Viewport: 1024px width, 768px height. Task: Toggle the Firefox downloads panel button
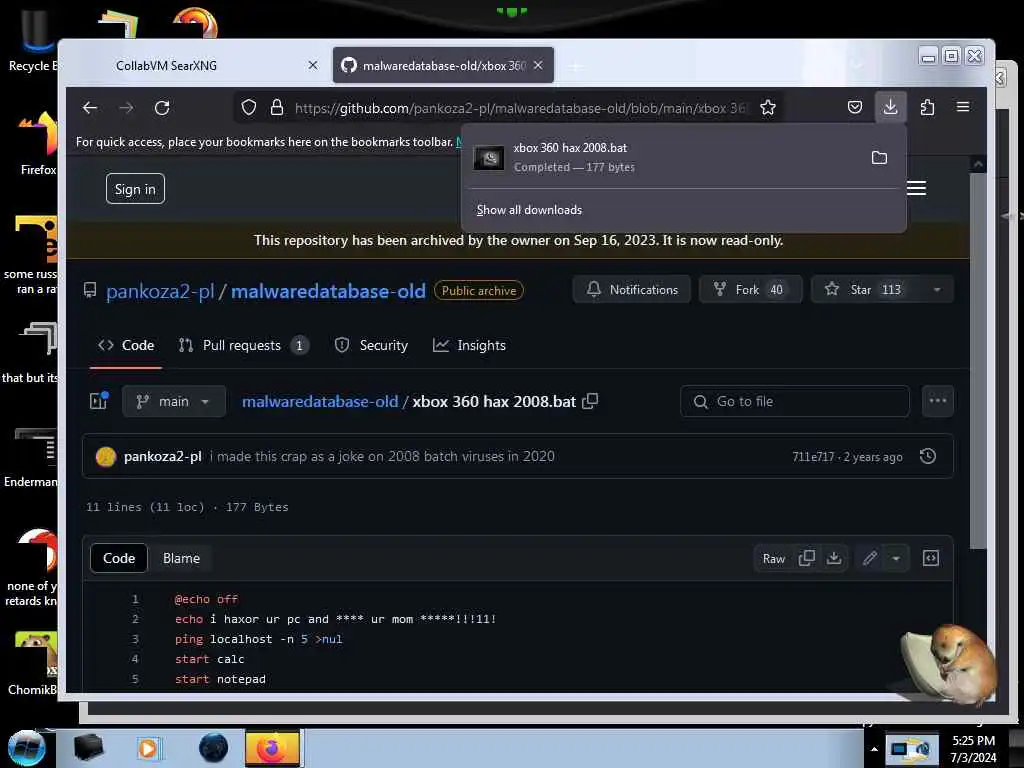[x=890, y=107]
